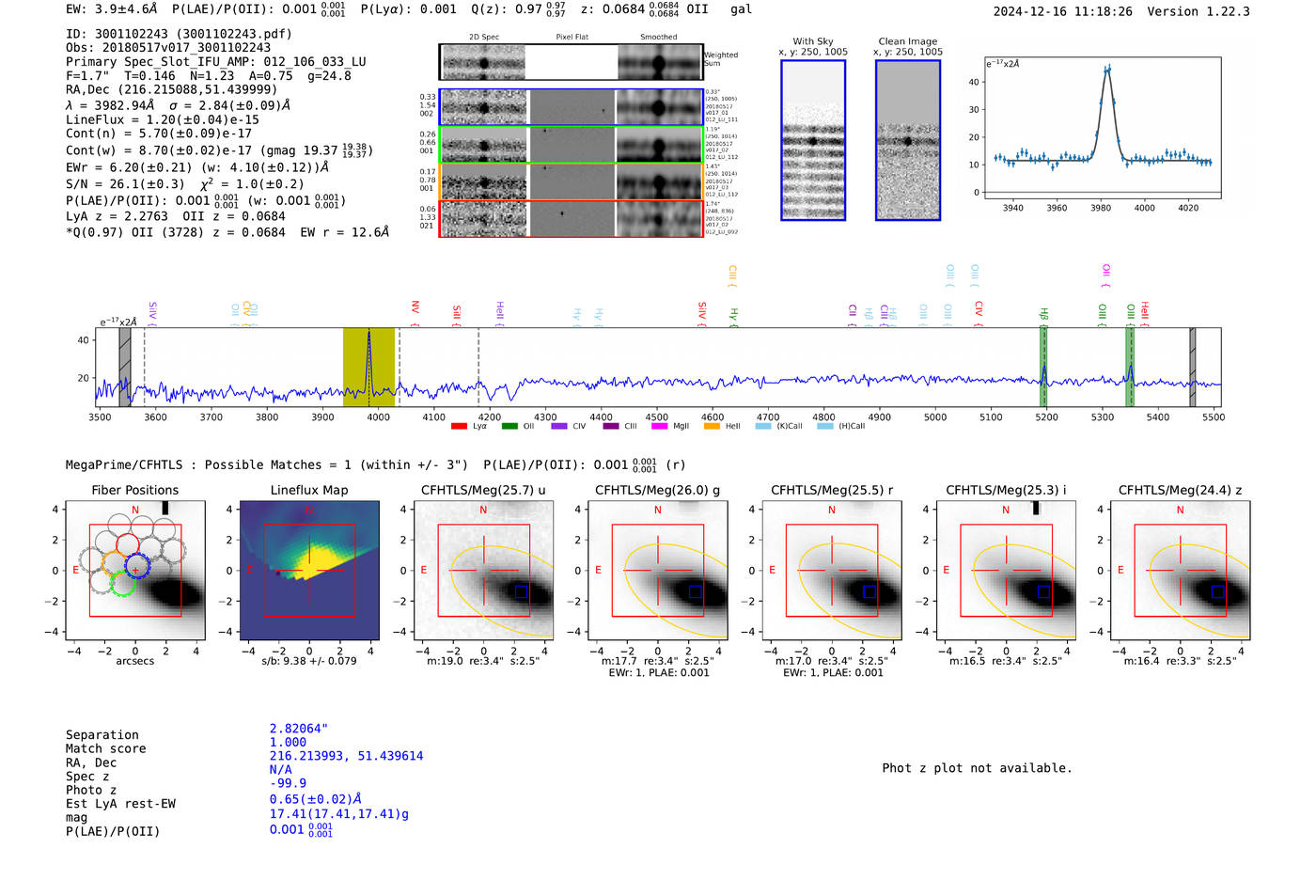Click the green OII legend swatch

coord(509,426)
